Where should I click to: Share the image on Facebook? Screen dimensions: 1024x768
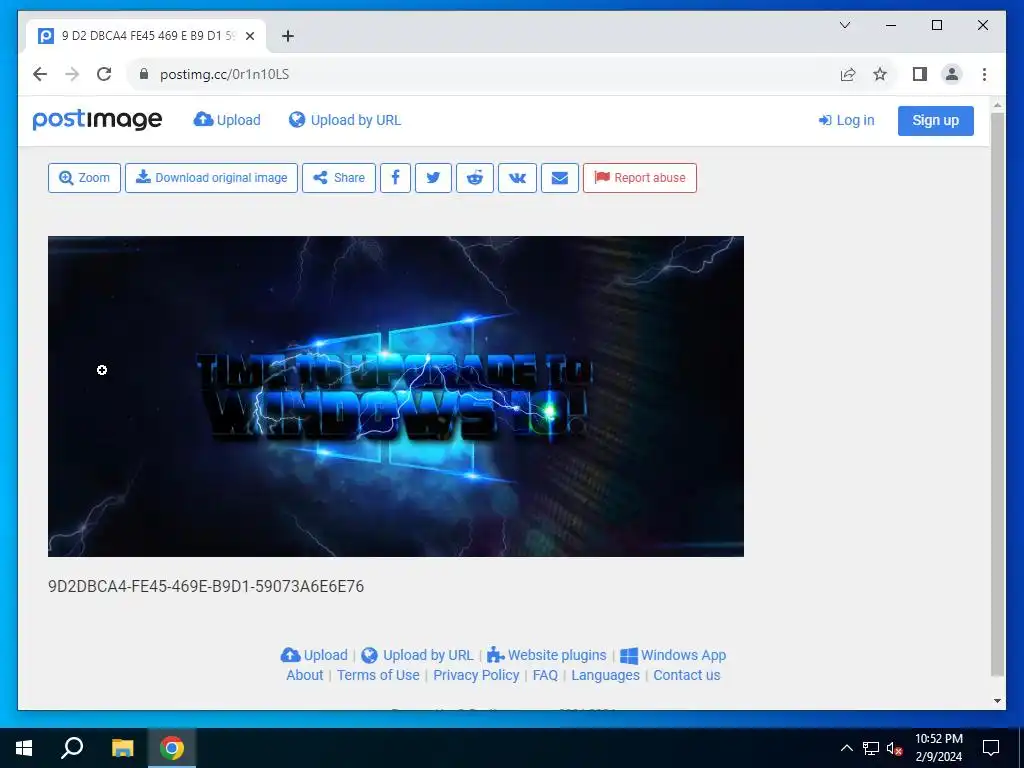tap(395, 178)
